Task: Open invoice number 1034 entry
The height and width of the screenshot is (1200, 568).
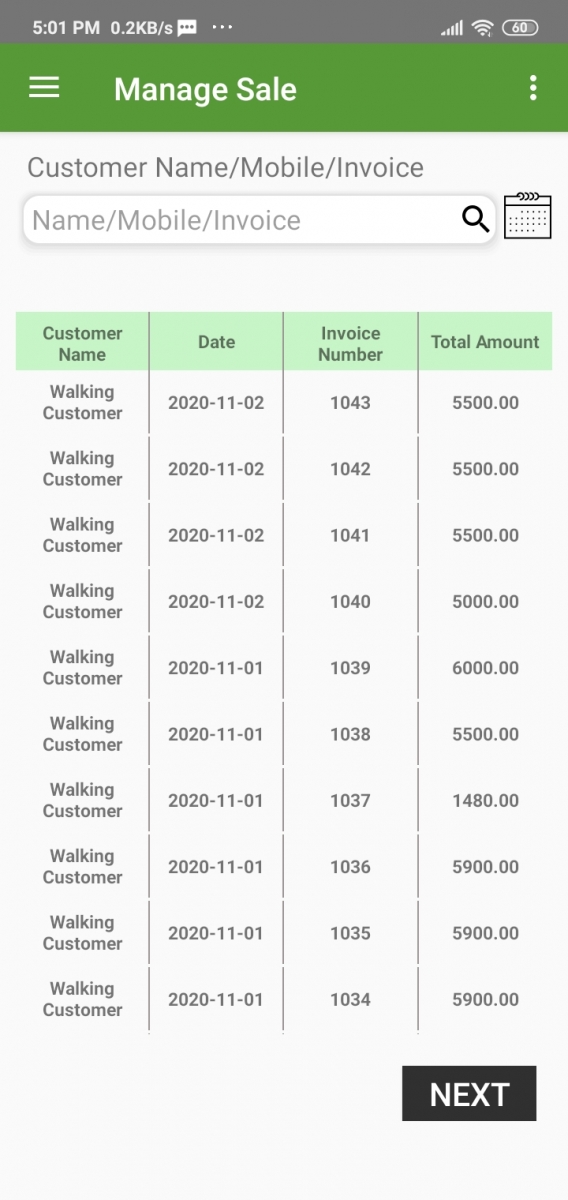Action: click(x=350, y=999)
